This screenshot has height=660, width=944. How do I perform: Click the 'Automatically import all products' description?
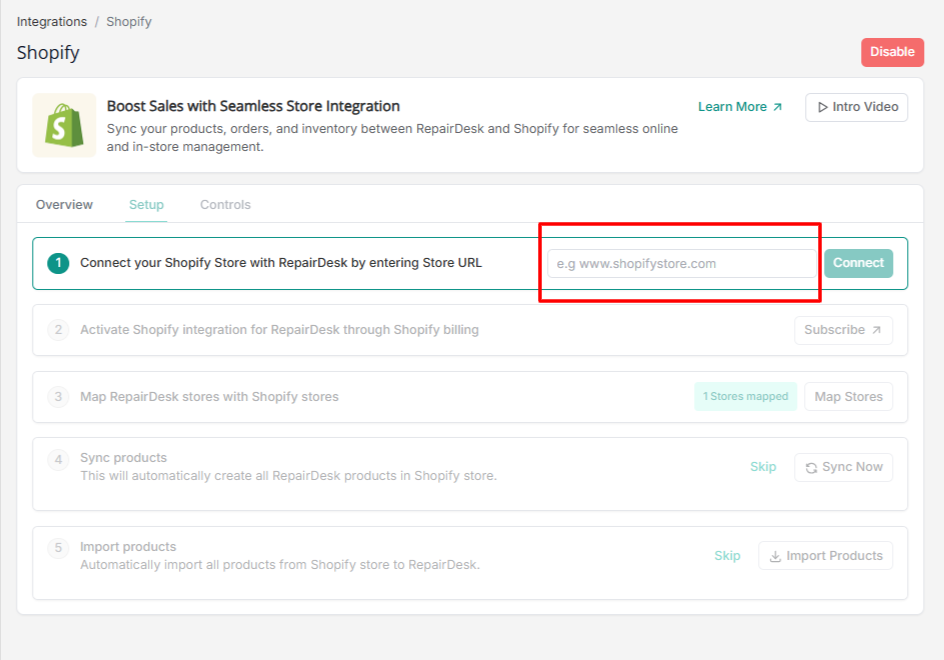point(280,565)
